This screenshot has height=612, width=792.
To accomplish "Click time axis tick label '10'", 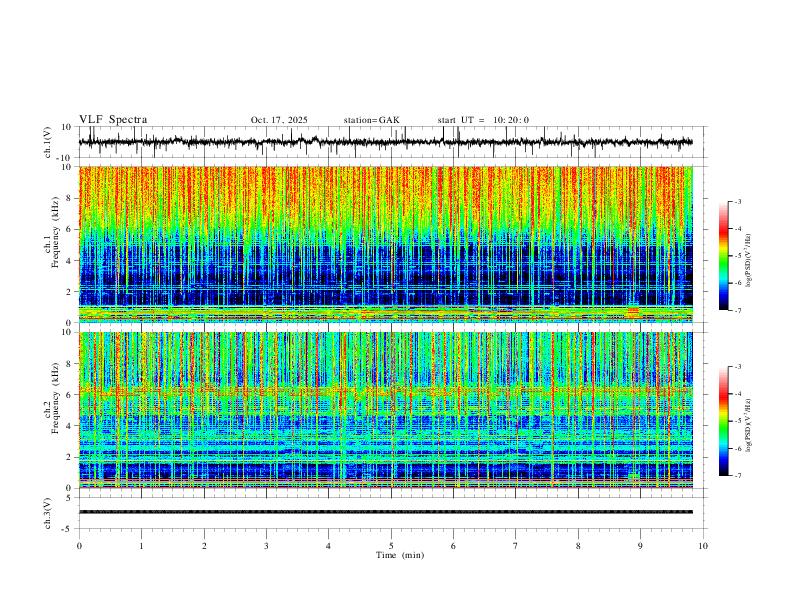I will coord(703,546).
